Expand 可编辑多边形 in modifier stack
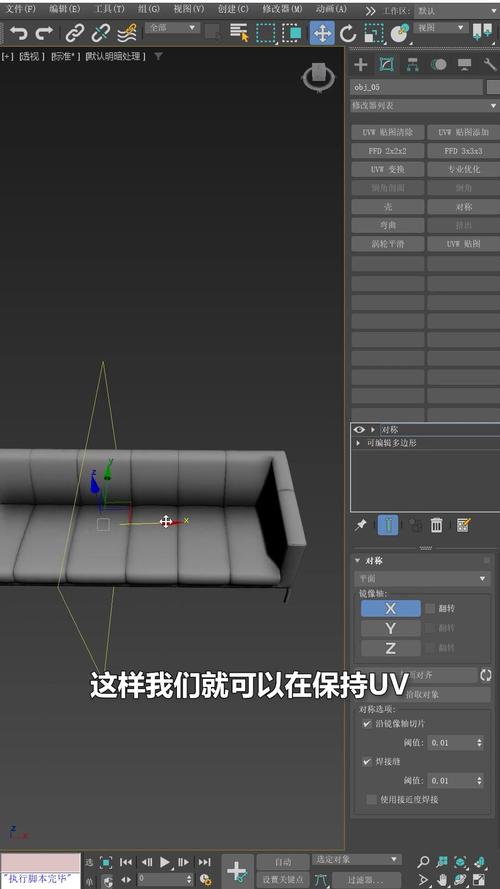This screenshot has width=500, height=889. coord(358,443)
